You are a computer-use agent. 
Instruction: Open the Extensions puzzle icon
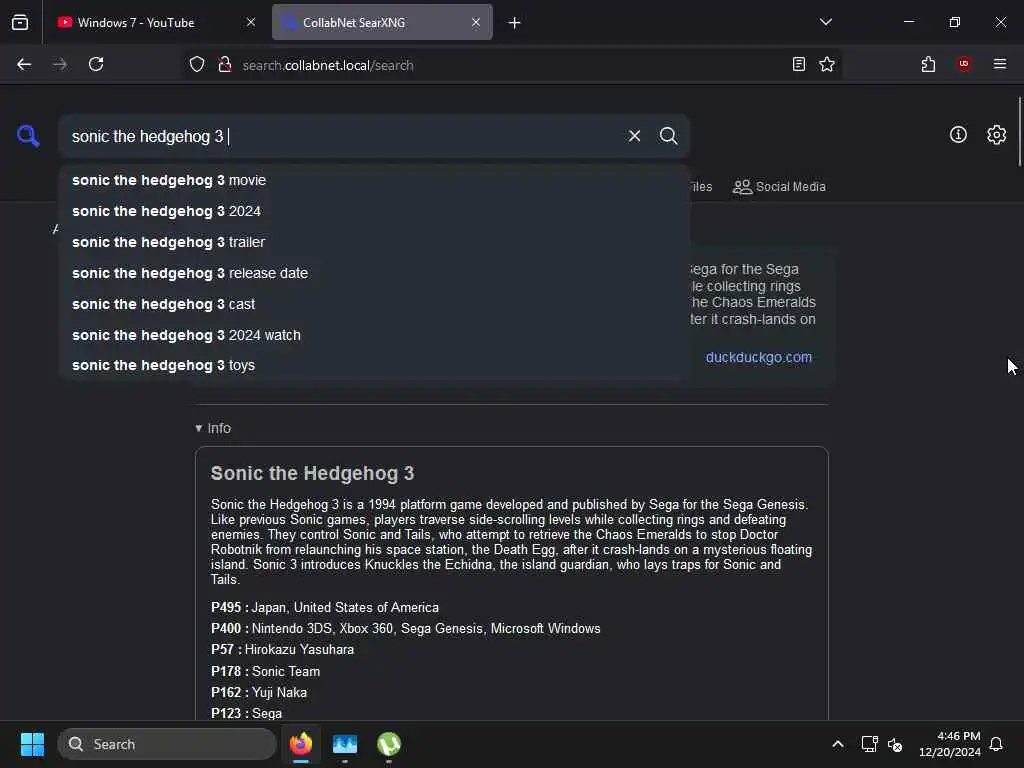tap(928, 64)
